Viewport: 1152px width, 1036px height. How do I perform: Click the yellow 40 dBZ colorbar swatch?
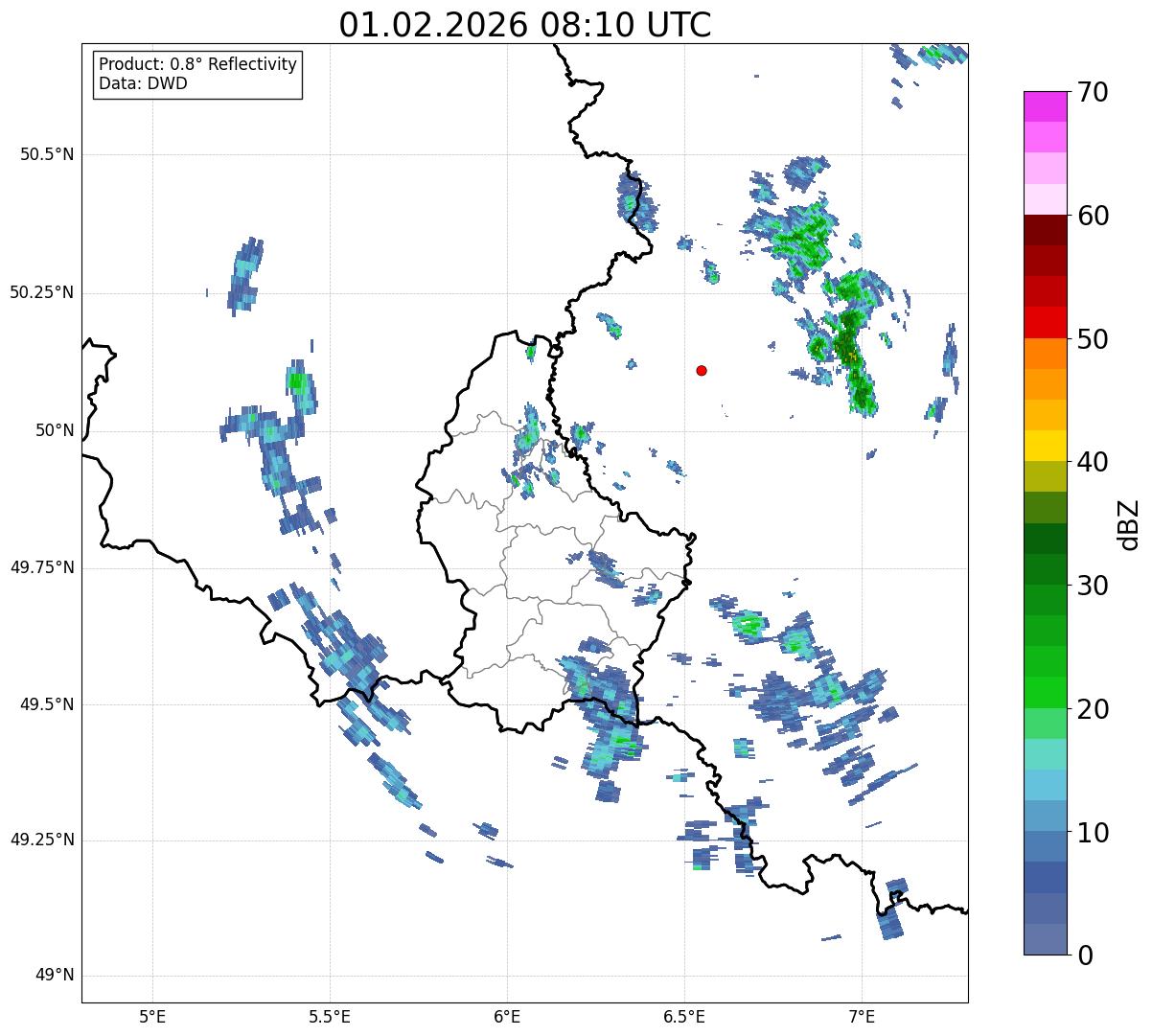point(1045,447)
